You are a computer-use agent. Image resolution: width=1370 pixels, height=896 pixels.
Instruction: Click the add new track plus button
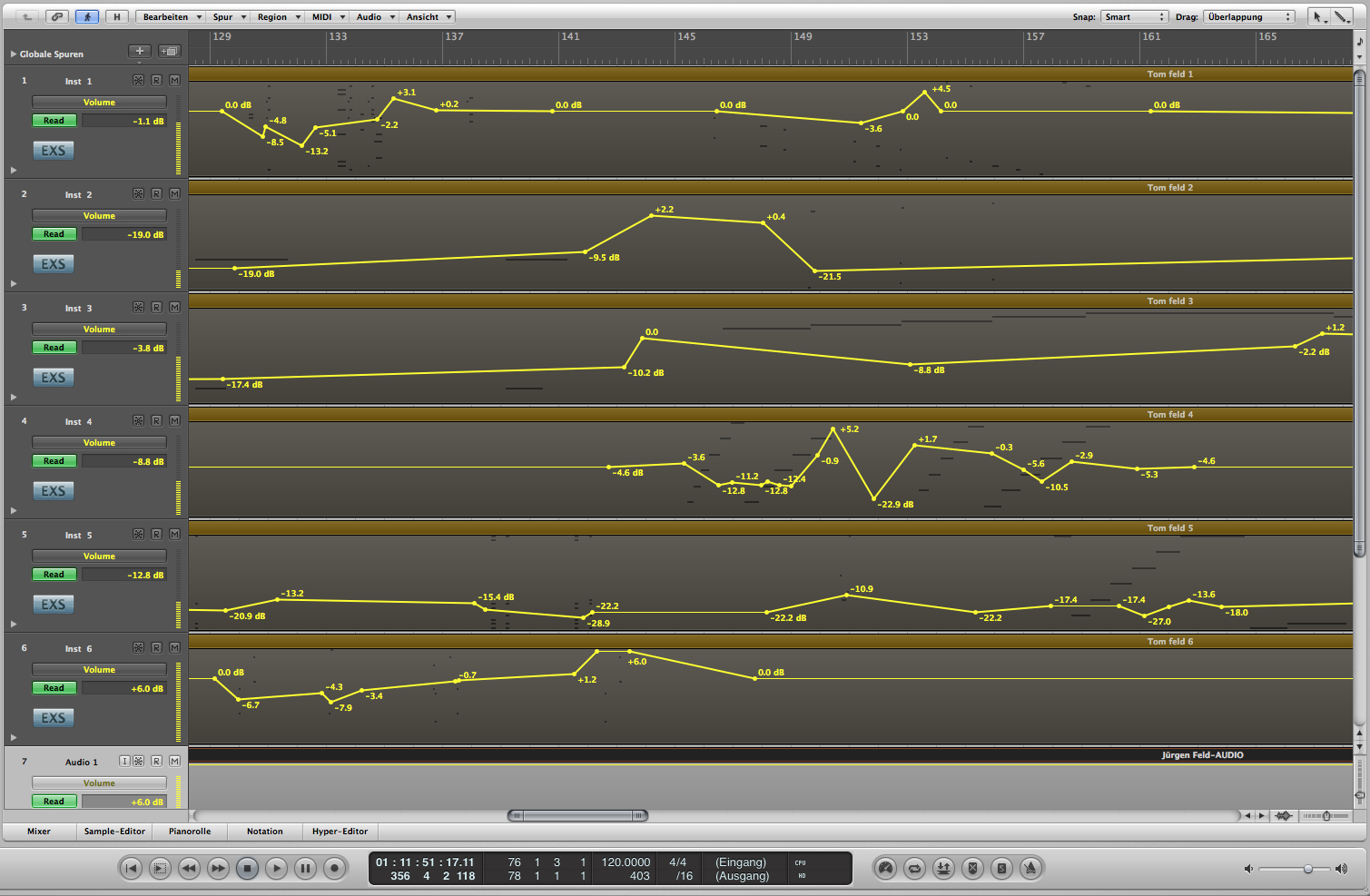(139, 52)
